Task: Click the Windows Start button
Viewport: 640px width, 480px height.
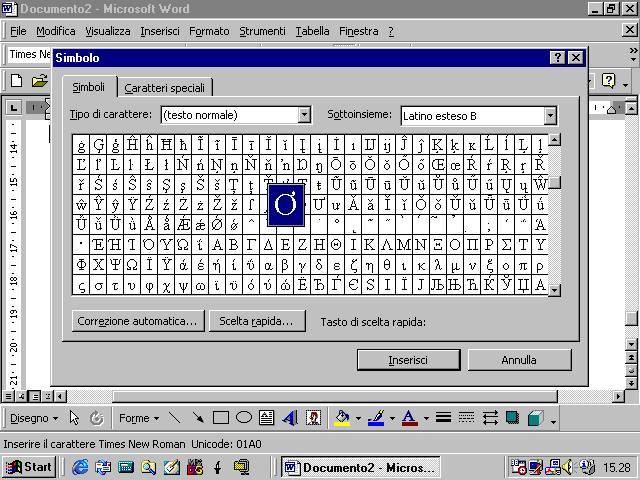Action: 29,467
